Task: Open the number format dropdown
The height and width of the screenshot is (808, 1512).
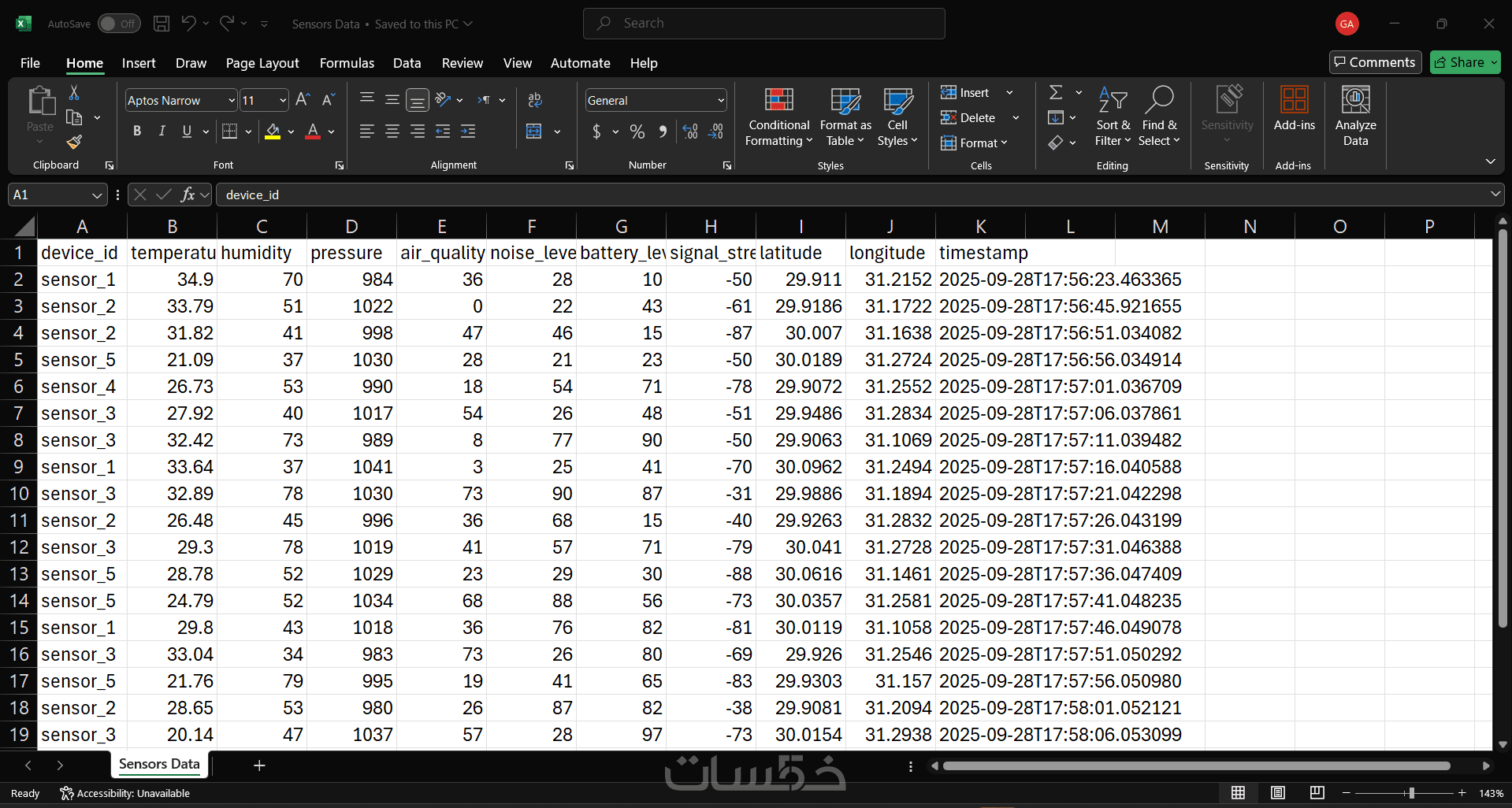Action: pos(721,100)
